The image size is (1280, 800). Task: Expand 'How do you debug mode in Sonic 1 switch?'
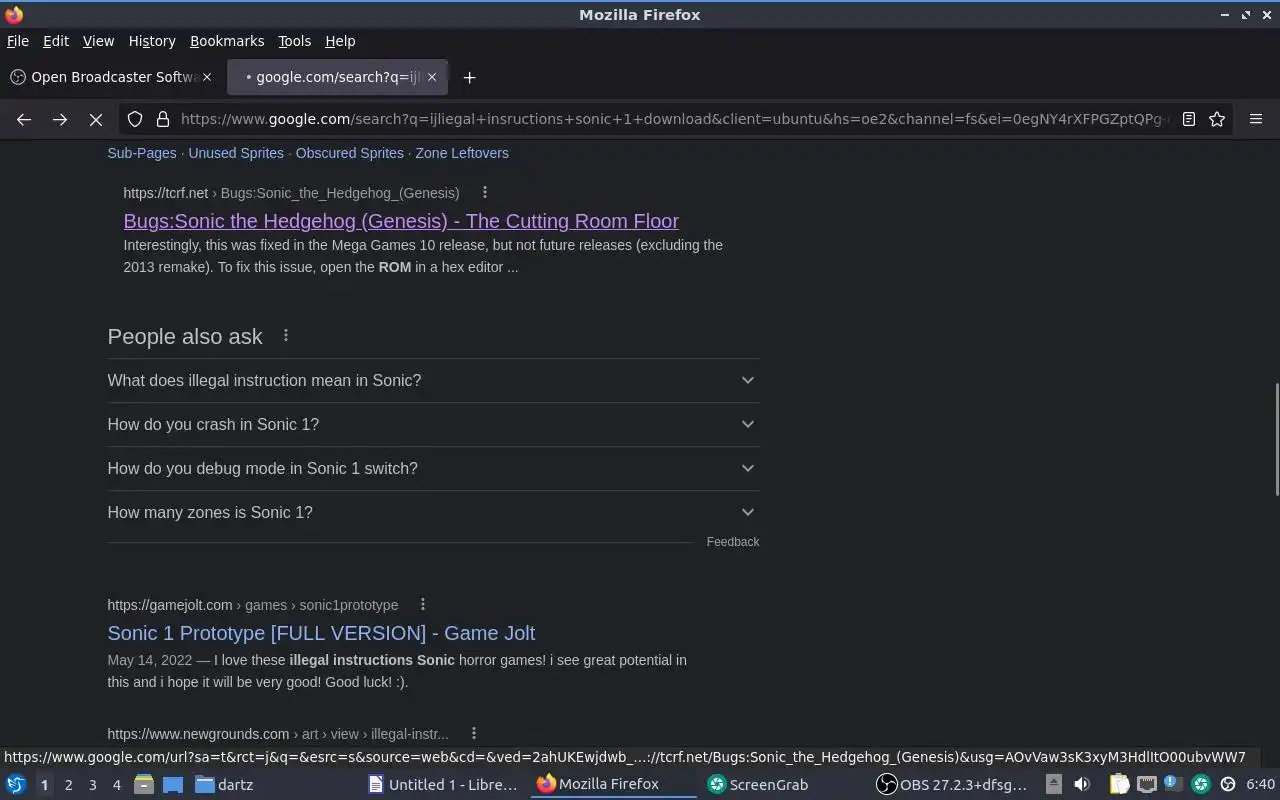(433, 468)
